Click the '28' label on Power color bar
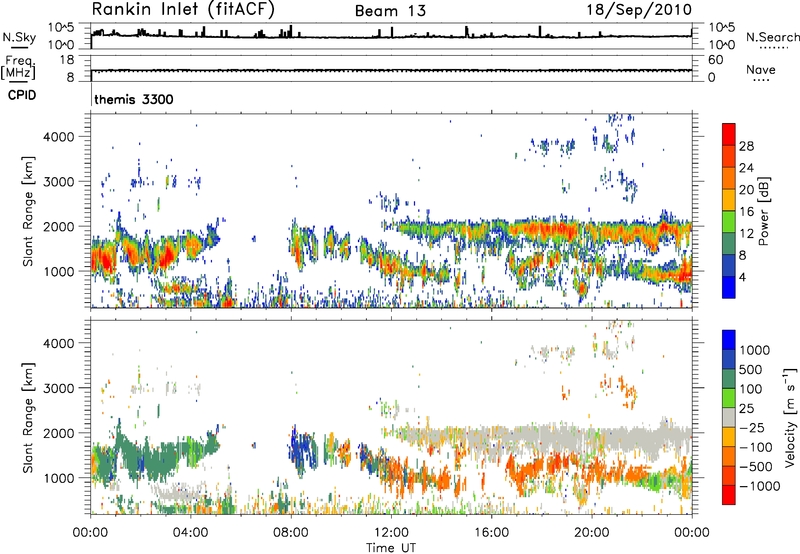 pos(746,146)
